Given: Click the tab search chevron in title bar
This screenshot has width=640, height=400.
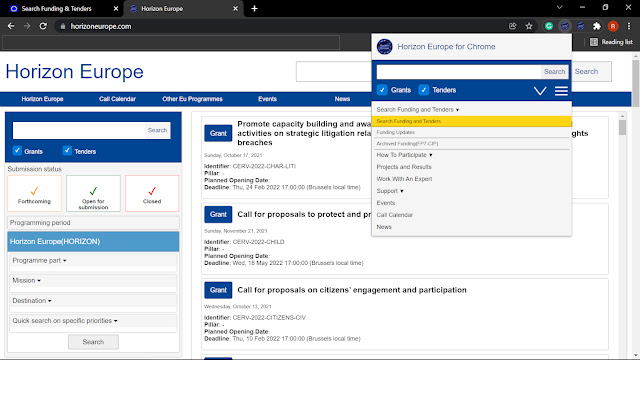Looking at the screenshot, I should pyautogui.click(x=560, y=7).
